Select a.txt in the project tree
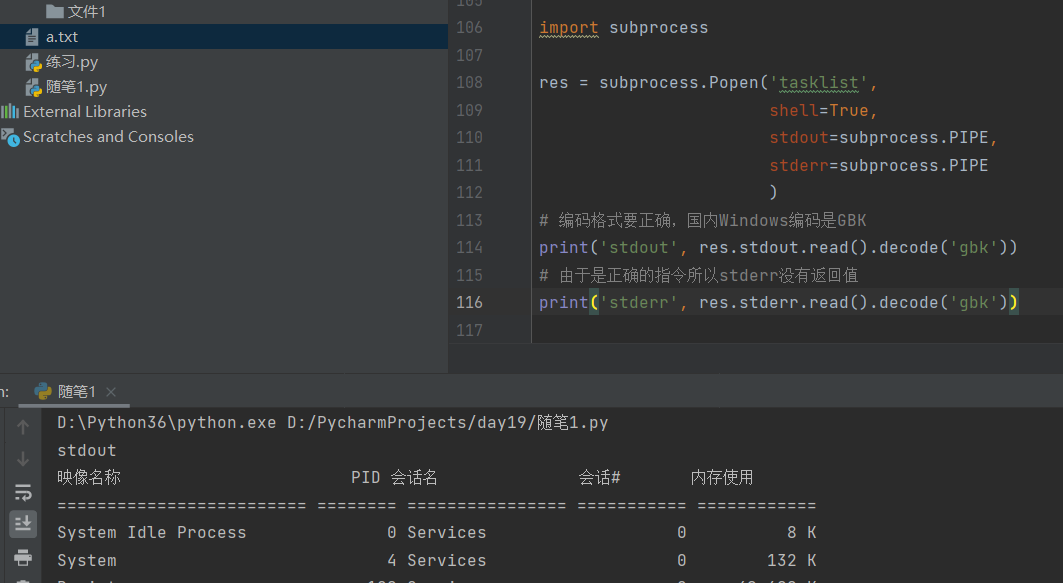 point(62,37)
